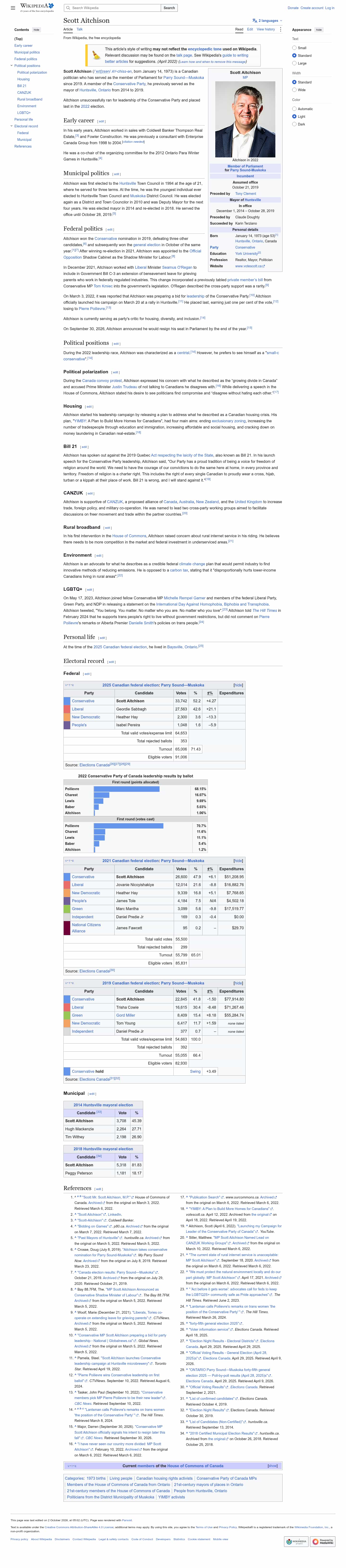Click the broom cleanup notice icon

(96, 56)
